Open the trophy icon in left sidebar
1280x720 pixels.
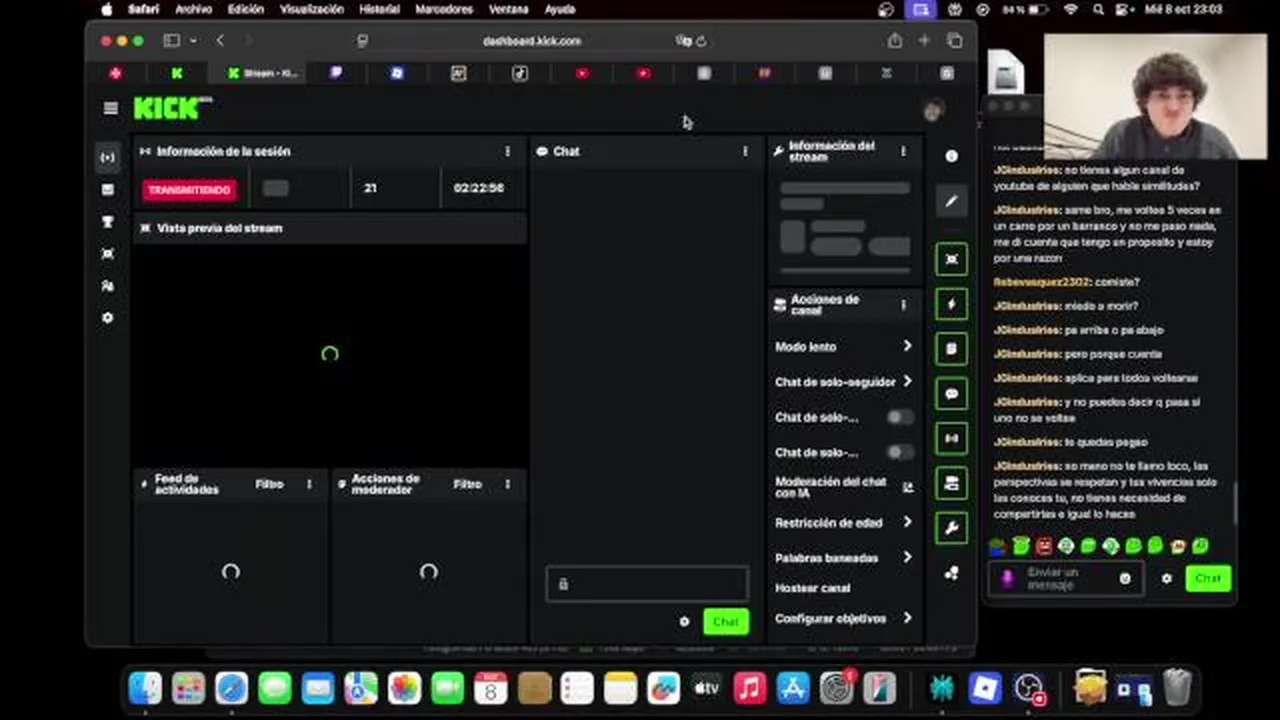(x=108, y=222)
